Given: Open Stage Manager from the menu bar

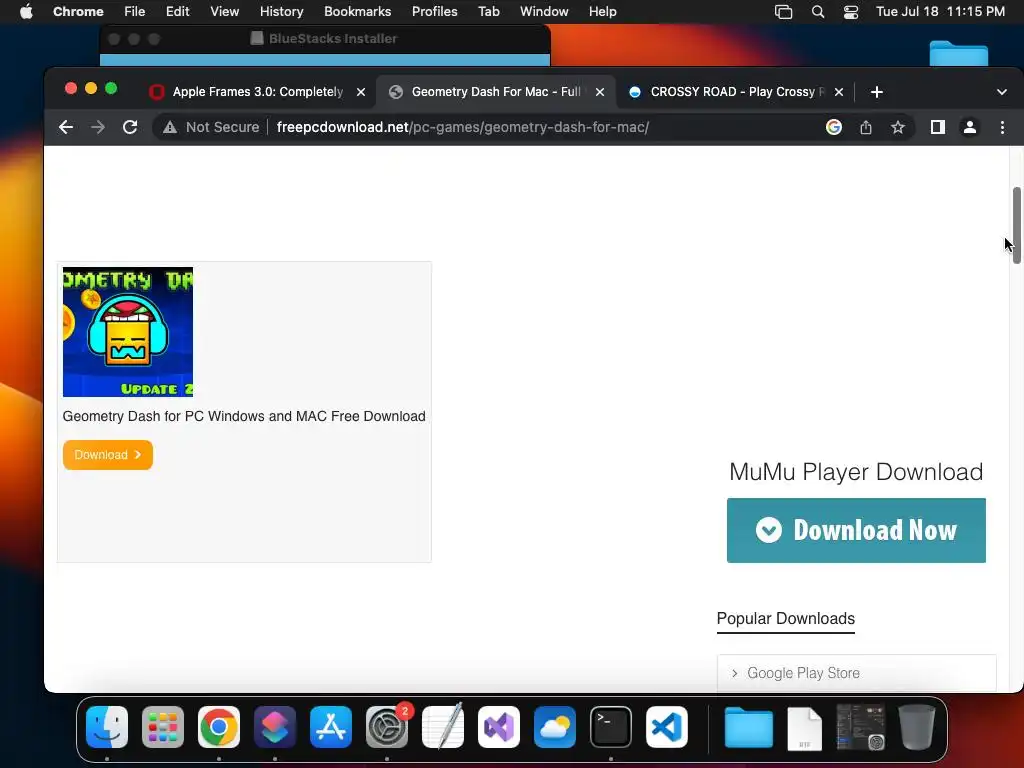Looking at the screenshot, I should pyautogui.click(x=784, y=12).
